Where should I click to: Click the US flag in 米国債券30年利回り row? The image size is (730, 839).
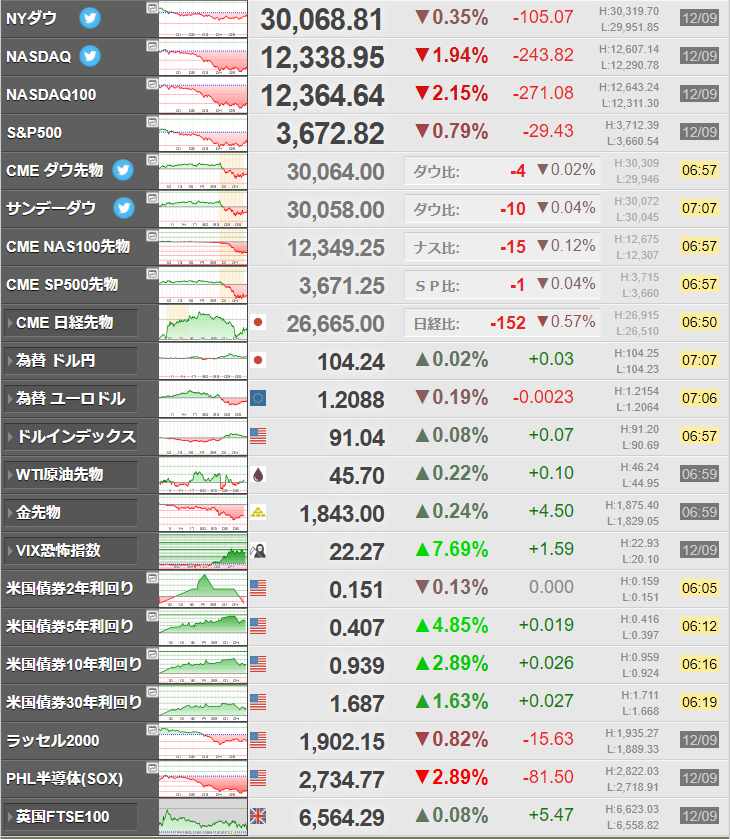coord(258,702)
